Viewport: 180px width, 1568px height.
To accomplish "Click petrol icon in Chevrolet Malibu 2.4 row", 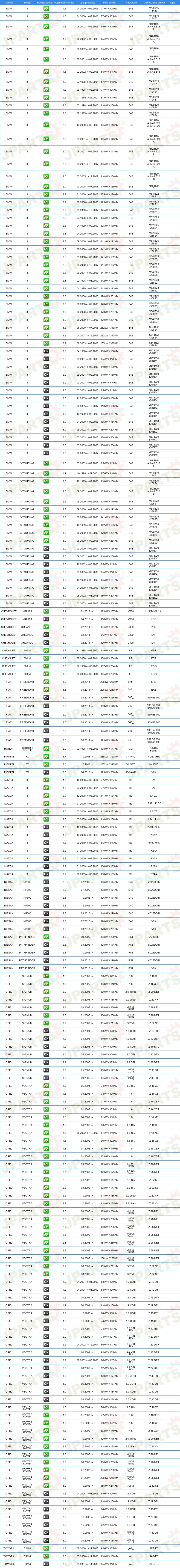I will click(46, 611).
